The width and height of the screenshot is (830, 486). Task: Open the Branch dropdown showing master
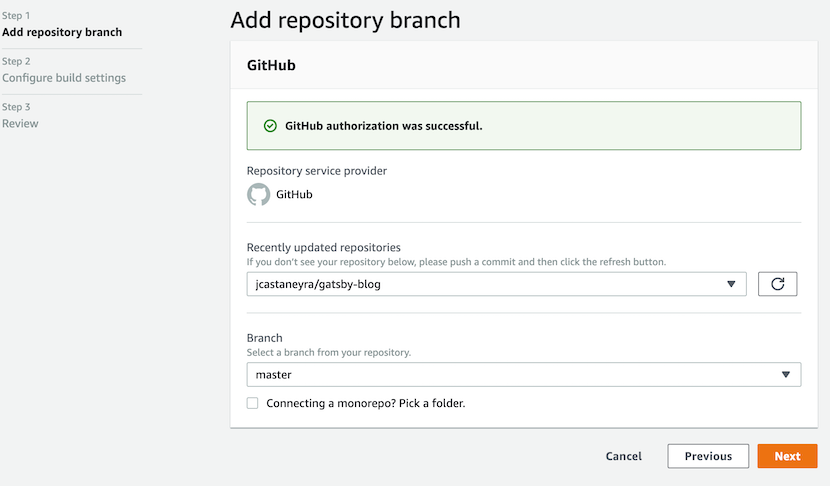524,375
